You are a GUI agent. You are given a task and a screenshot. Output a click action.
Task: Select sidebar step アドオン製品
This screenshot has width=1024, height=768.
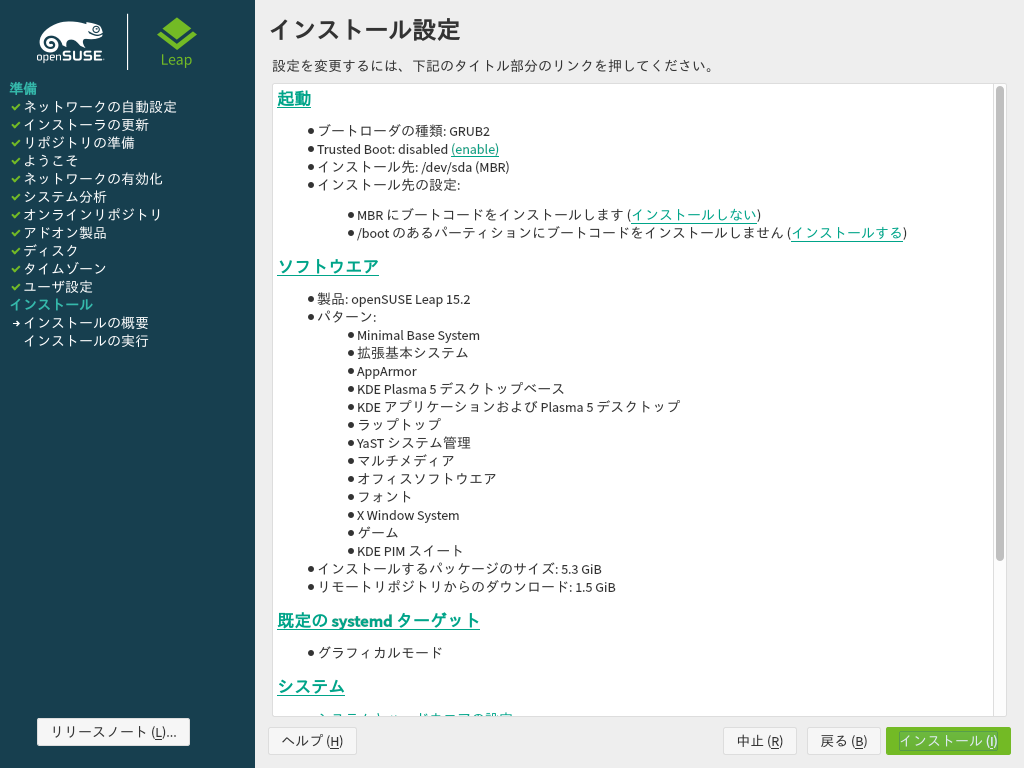click(65, 232)
